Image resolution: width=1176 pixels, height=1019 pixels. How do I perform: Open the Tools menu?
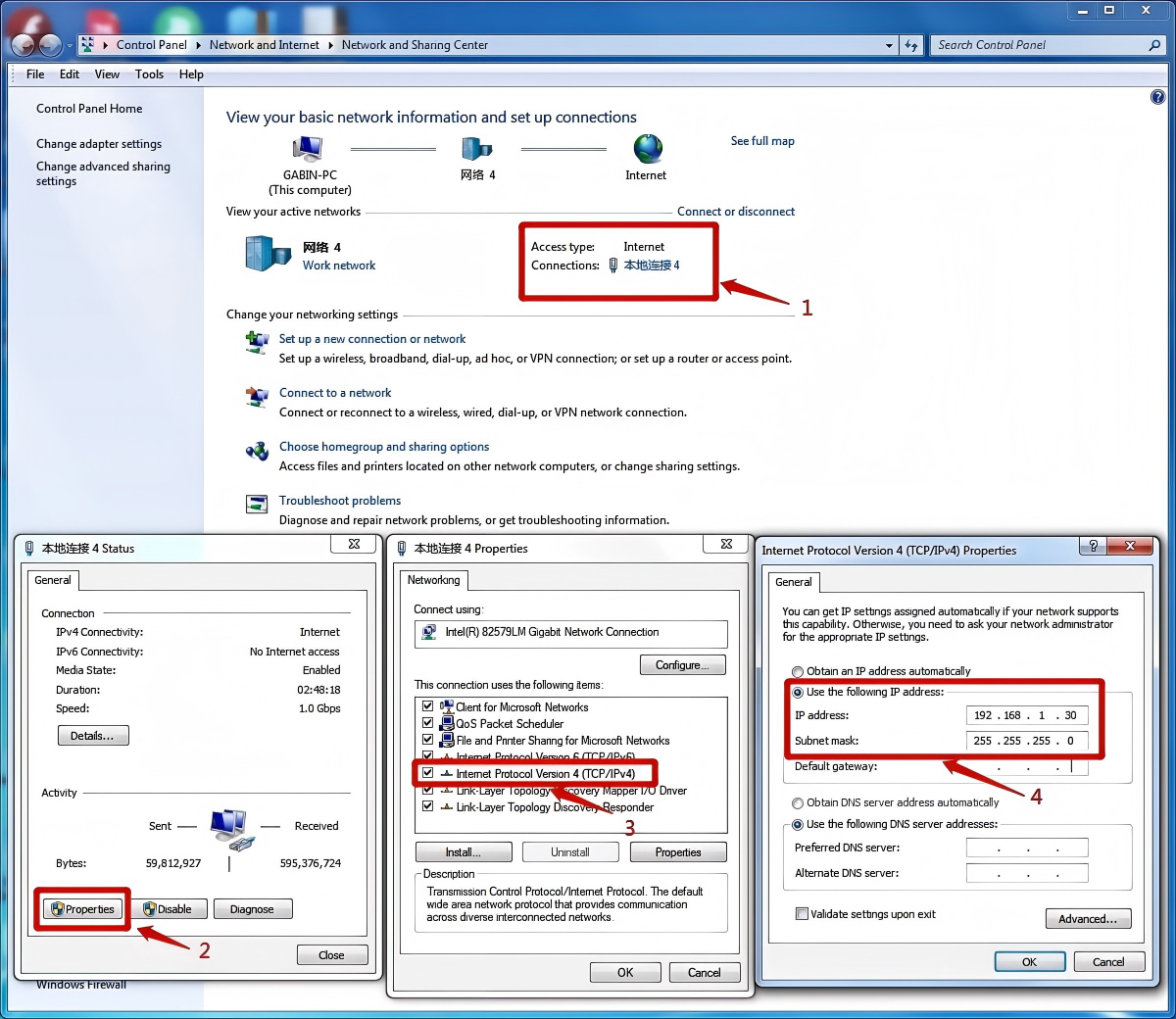tap(149, 74)
